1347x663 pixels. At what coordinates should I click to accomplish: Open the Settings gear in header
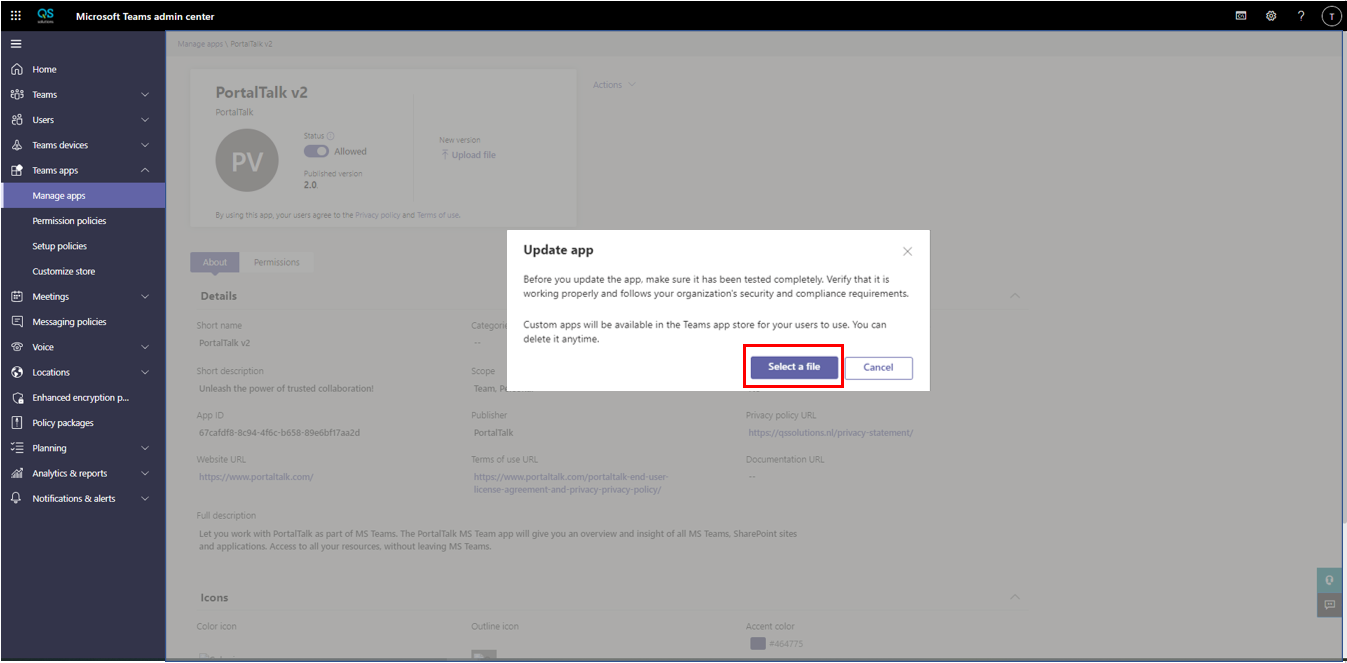(1271, 16)
